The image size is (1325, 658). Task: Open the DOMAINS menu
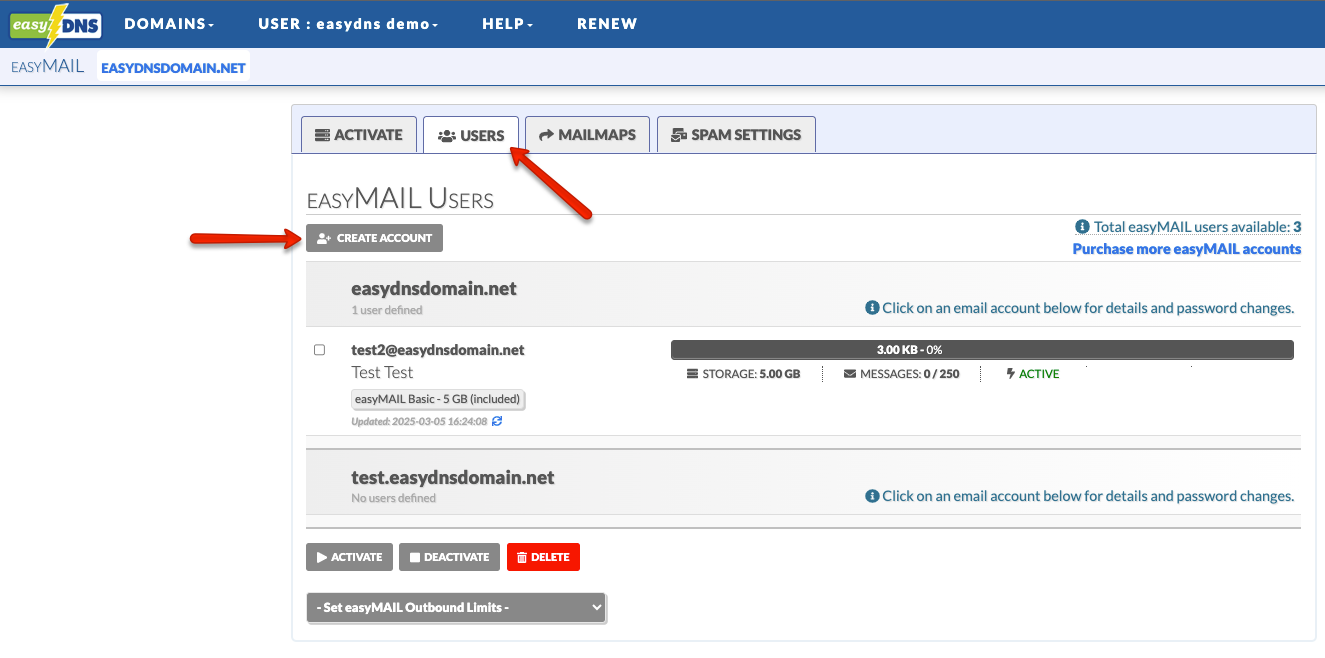pos(169,24)
